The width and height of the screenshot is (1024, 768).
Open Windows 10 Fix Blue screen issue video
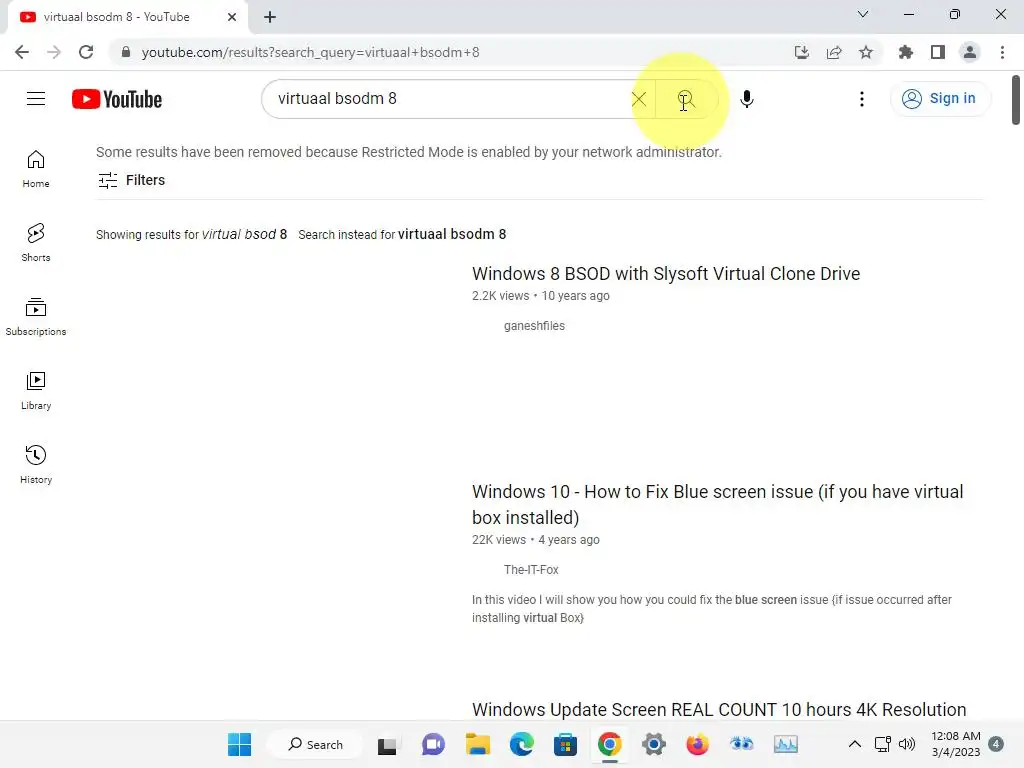pos(717,504)
